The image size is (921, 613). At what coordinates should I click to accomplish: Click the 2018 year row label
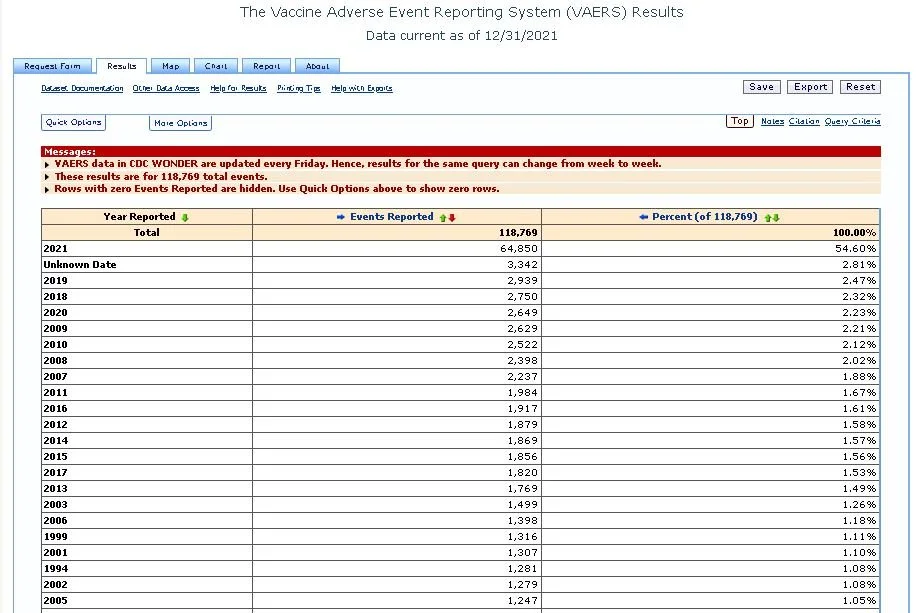(x=55, y=297)
